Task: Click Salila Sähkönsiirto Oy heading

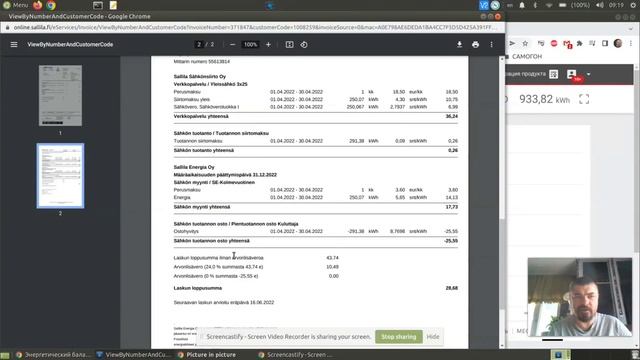Action: [200, 77]
